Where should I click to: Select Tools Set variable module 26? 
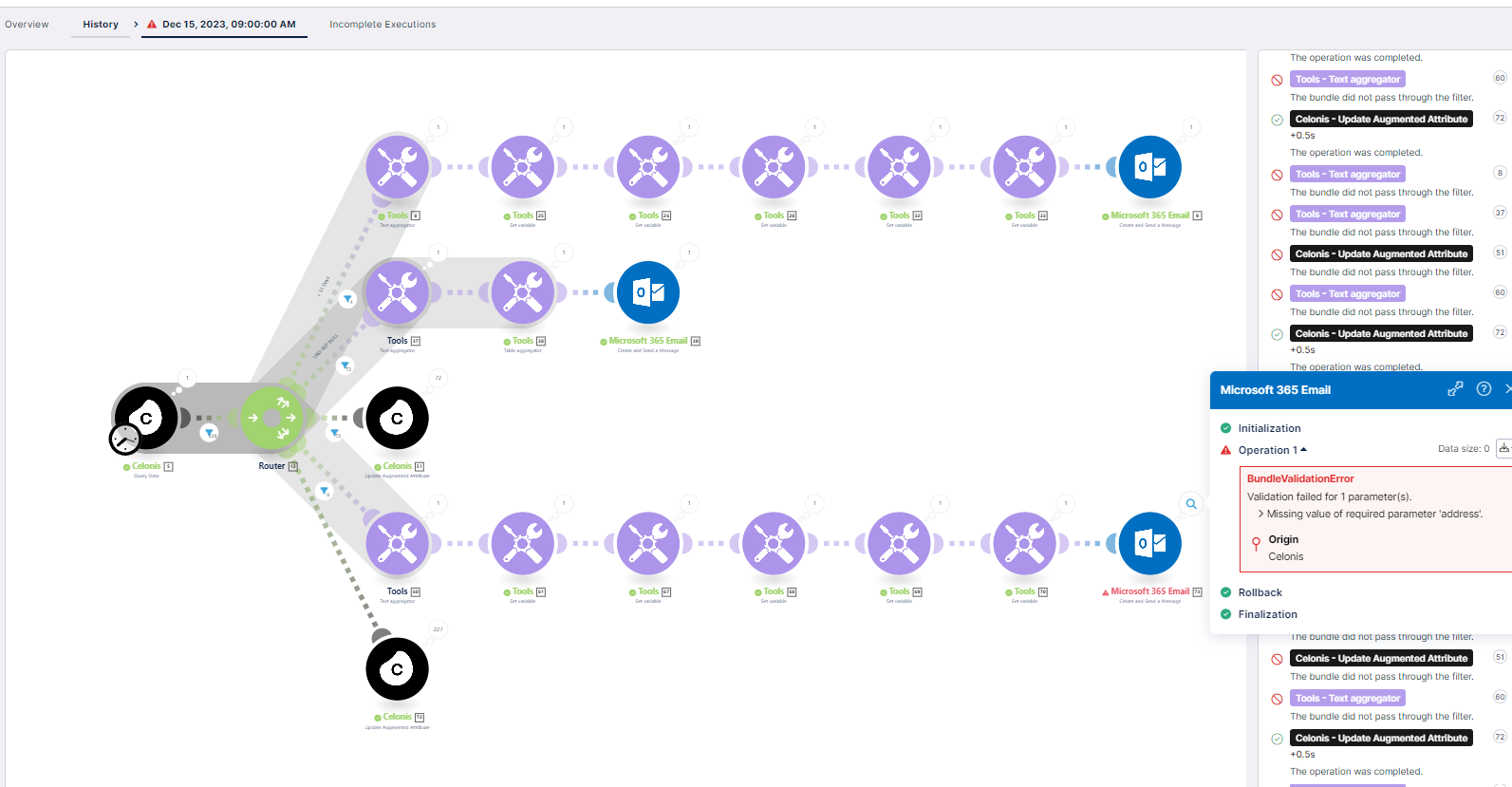648,167
